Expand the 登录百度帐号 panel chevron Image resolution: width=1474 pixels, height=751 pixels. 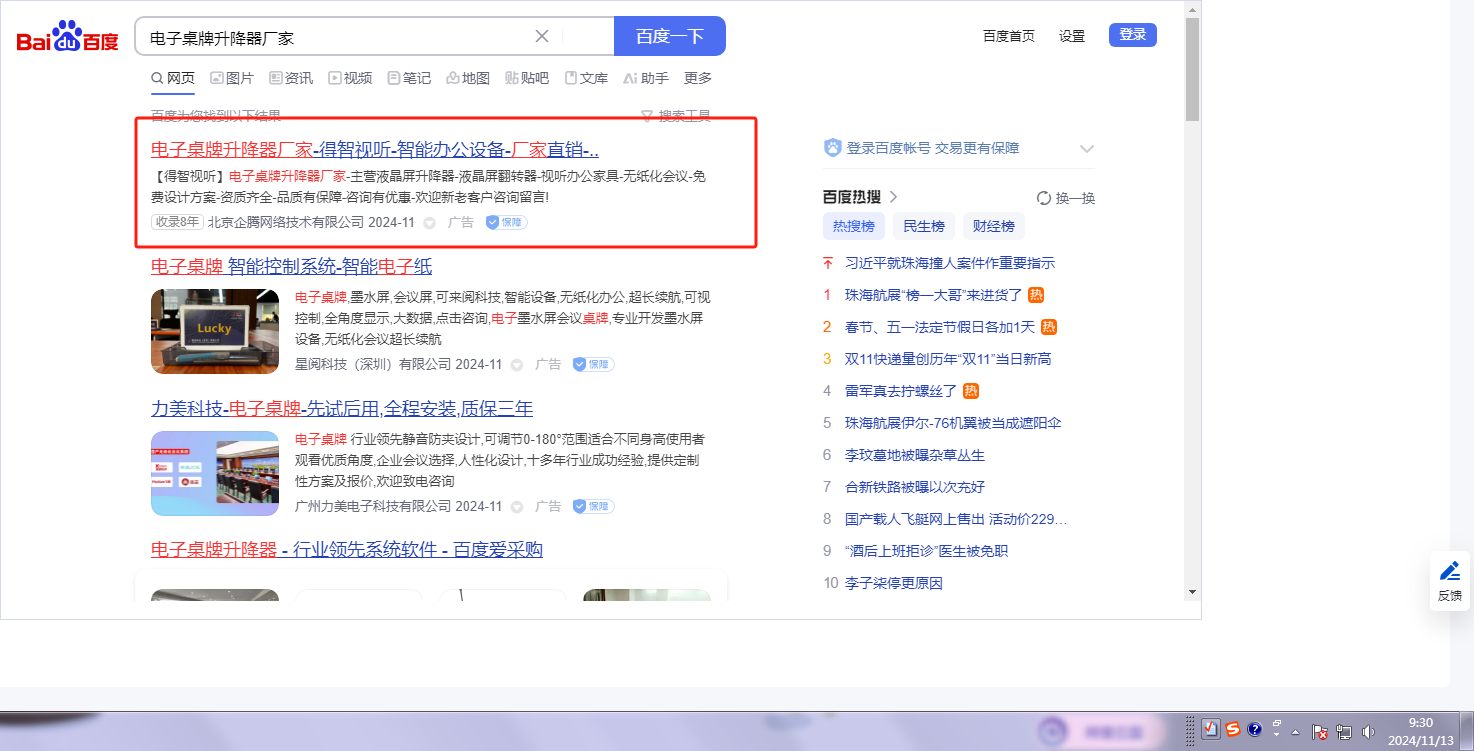pyautogui.click(x=1087, y=149)
